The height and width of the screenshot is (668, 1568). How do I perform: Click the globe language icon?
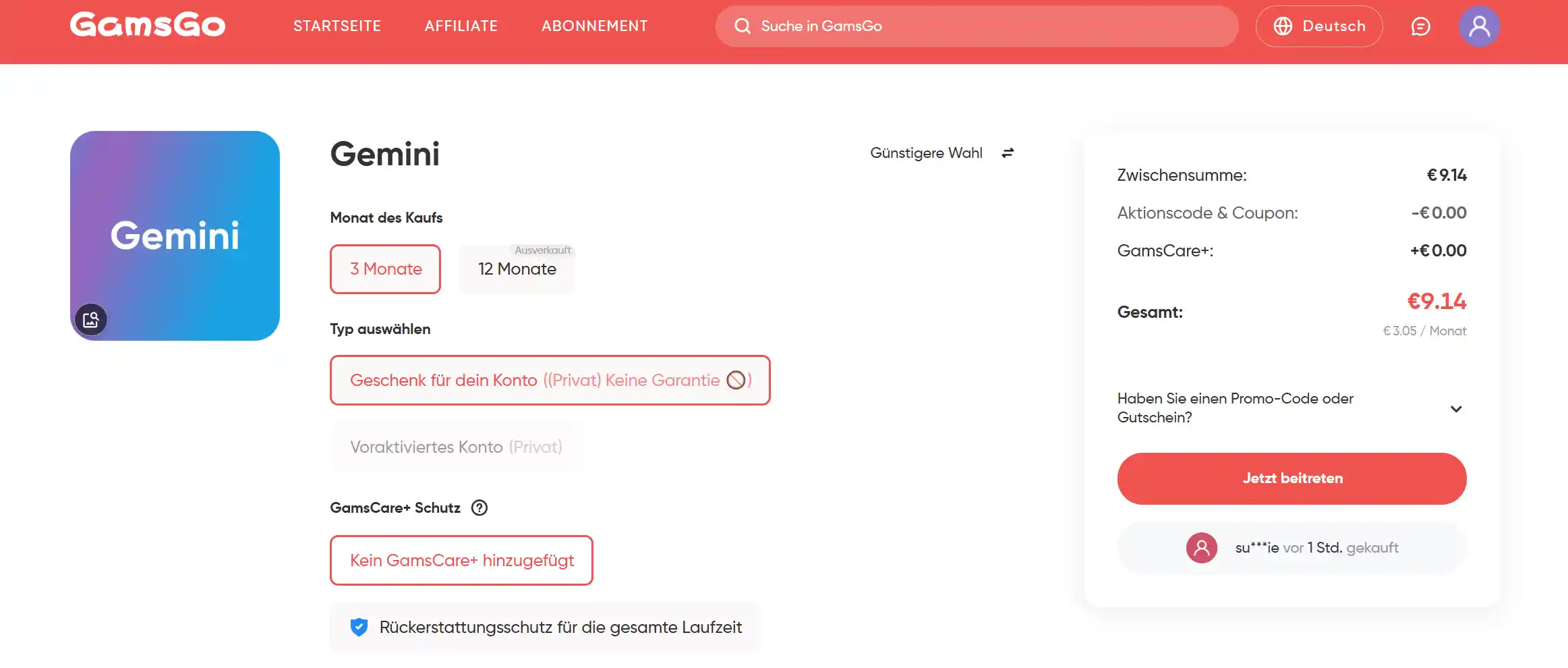point(1283,26)
